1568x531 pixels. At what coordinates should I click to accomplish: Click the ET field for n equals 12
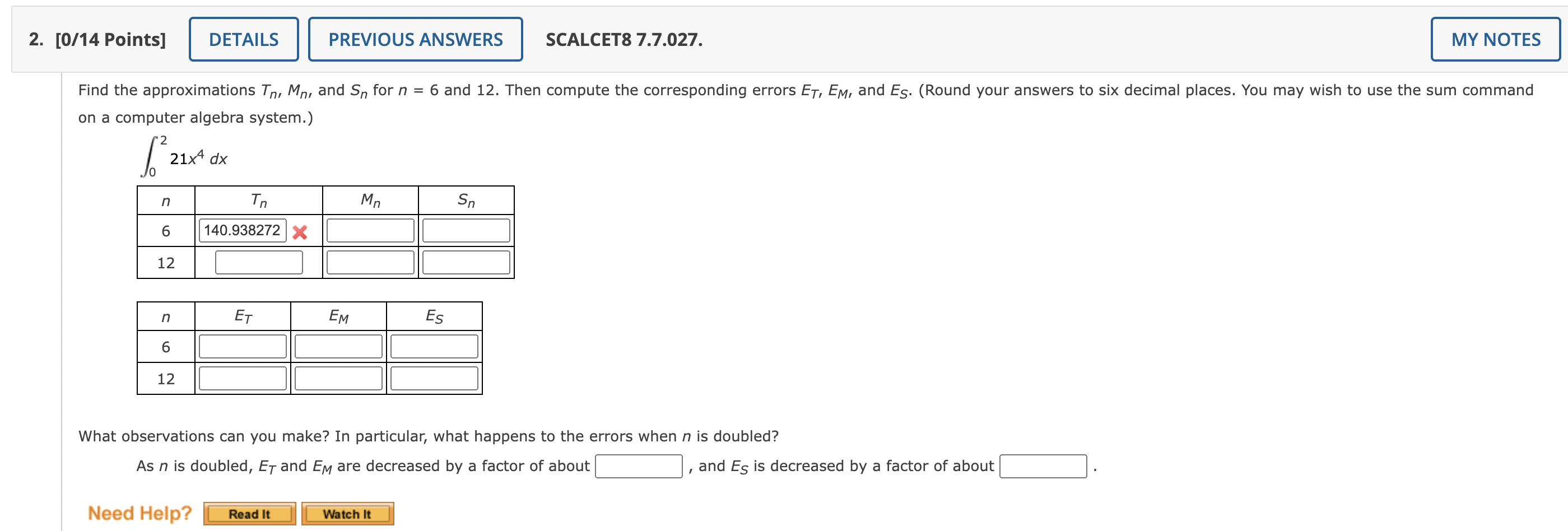241,378
